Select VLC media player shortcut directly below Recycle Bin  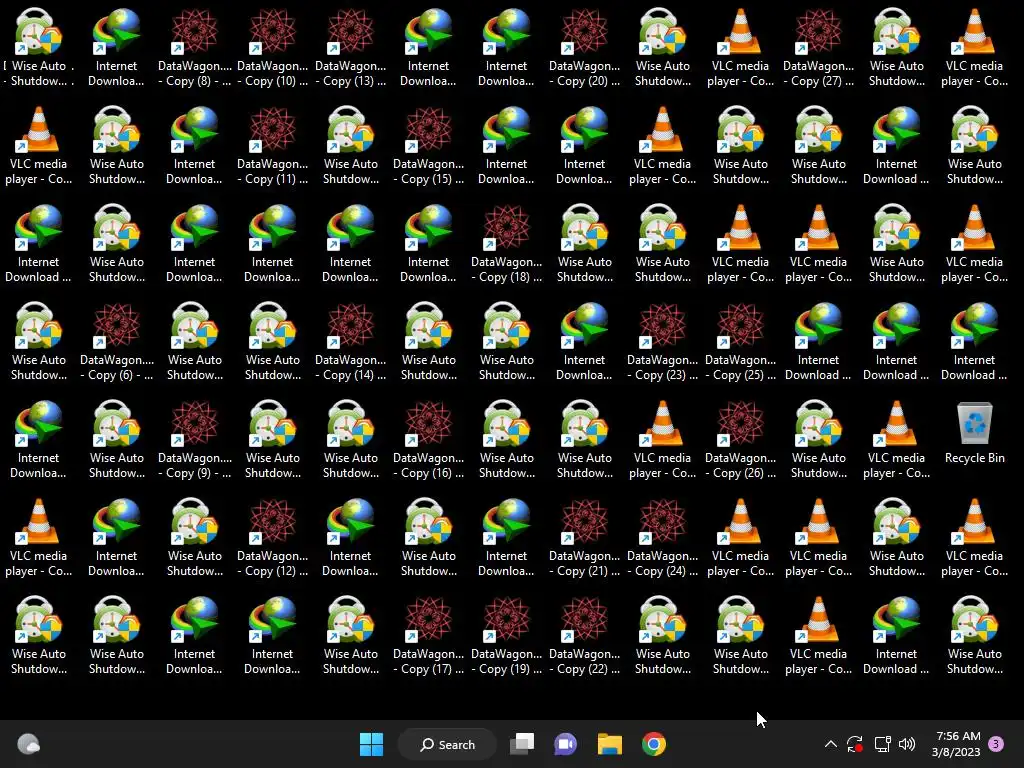(x=974, y=537)
